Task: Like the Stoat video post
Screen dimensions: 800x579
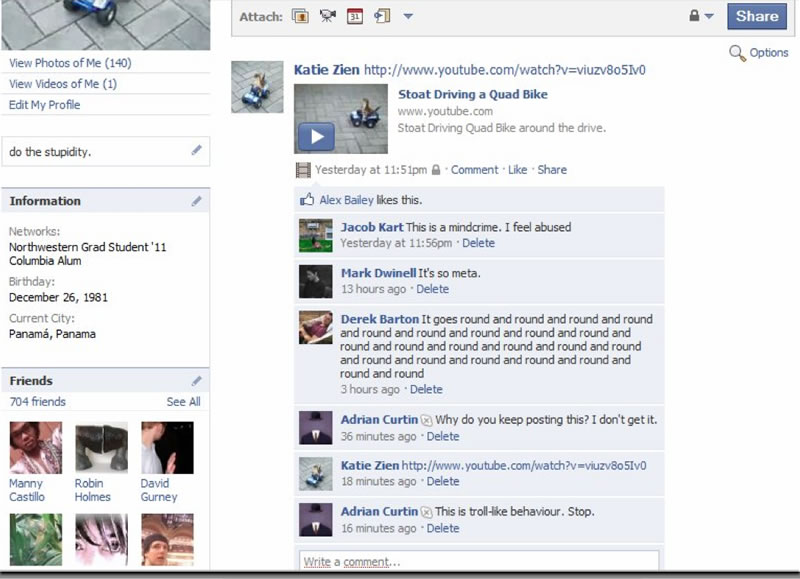Action: 517,170
